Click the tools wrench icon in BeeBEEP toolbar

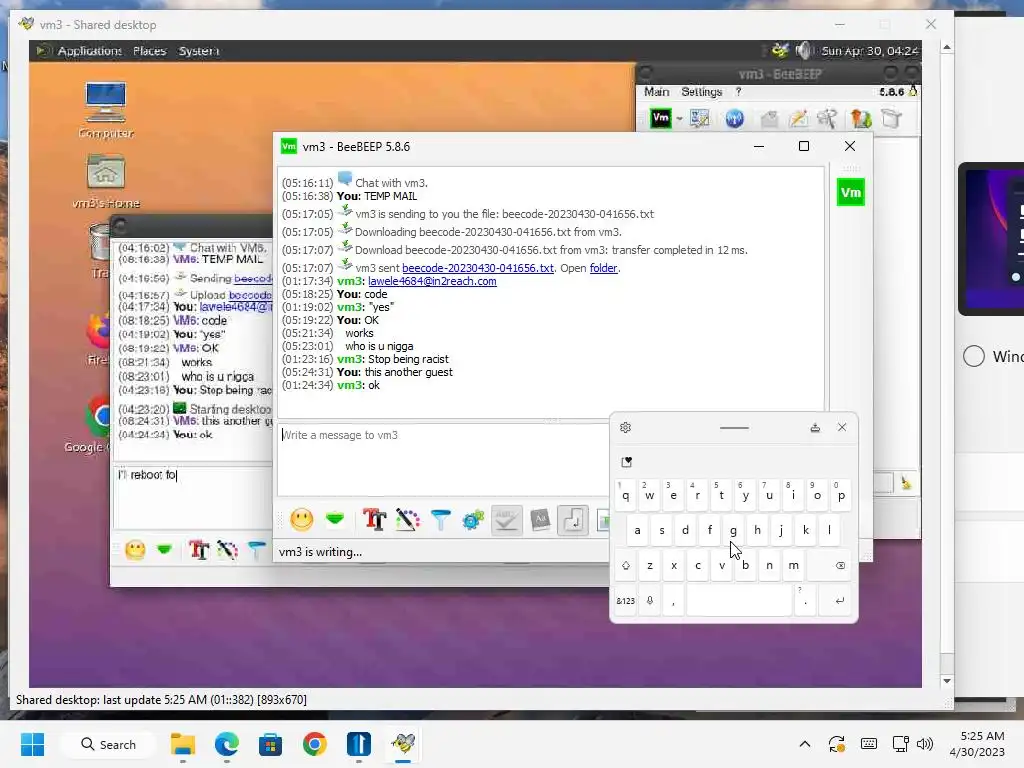[x=828, y=119]
